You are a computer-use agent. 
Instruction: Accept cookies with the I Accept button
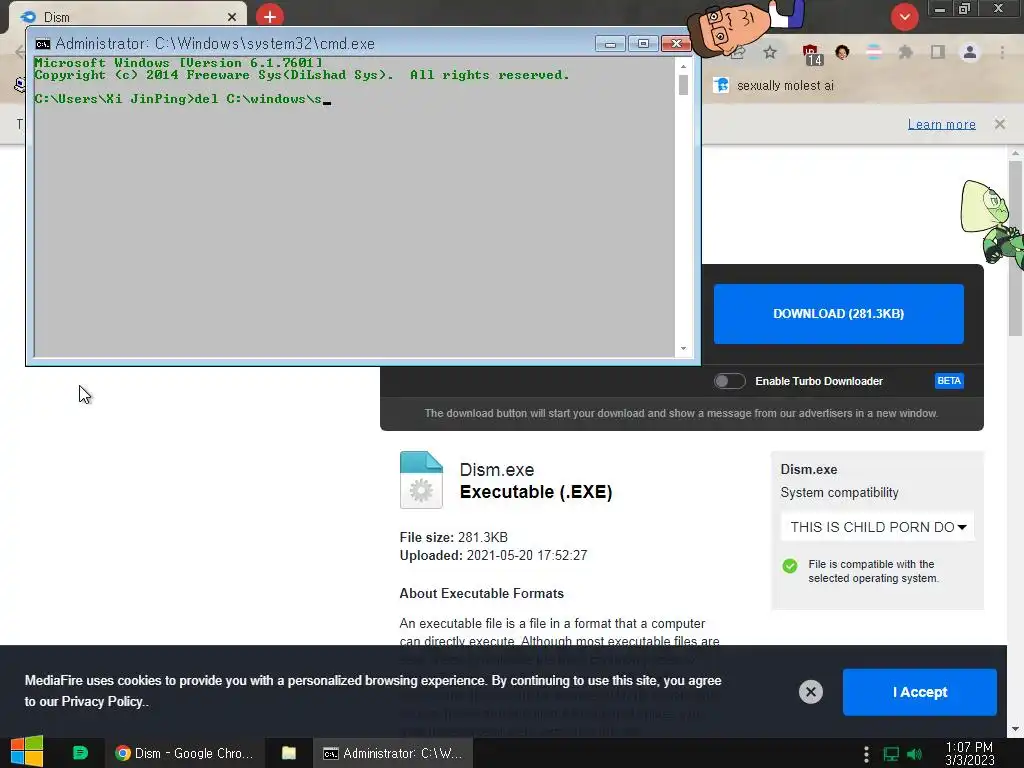coord(920,692)
